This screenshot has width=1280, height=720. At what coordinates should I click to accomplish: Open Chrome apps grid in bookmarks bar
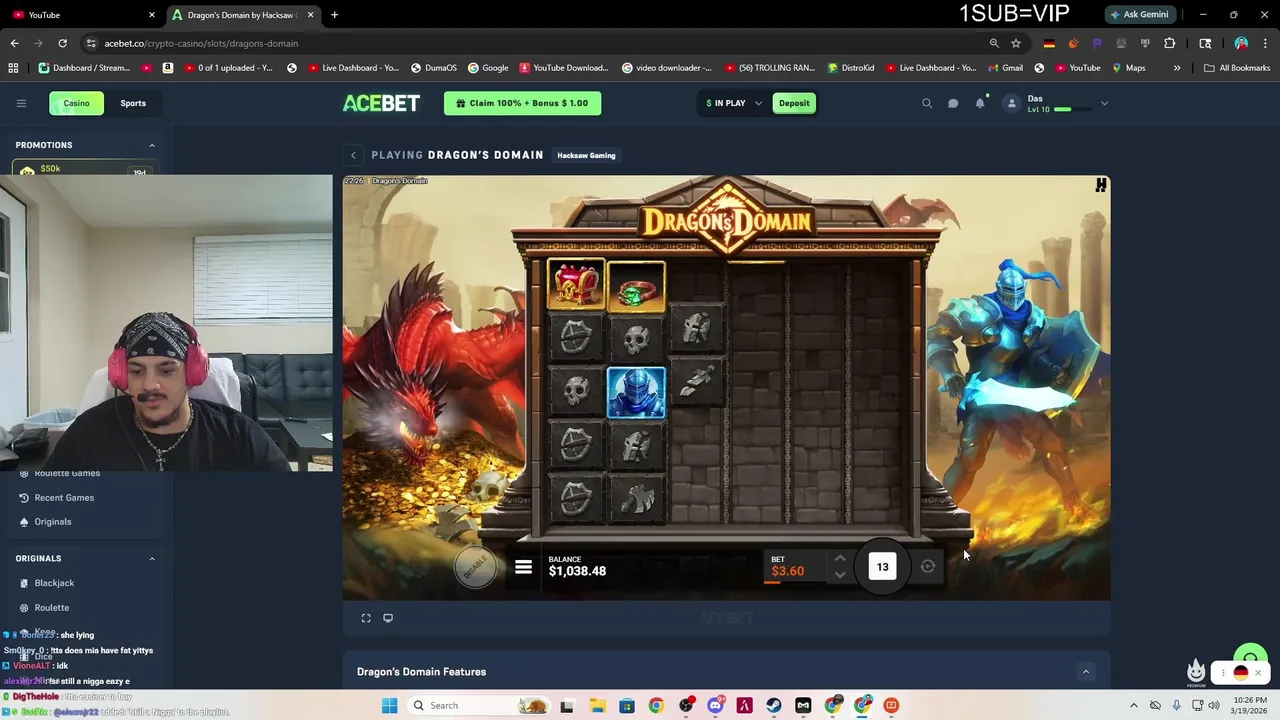click(x=13, y=68)
